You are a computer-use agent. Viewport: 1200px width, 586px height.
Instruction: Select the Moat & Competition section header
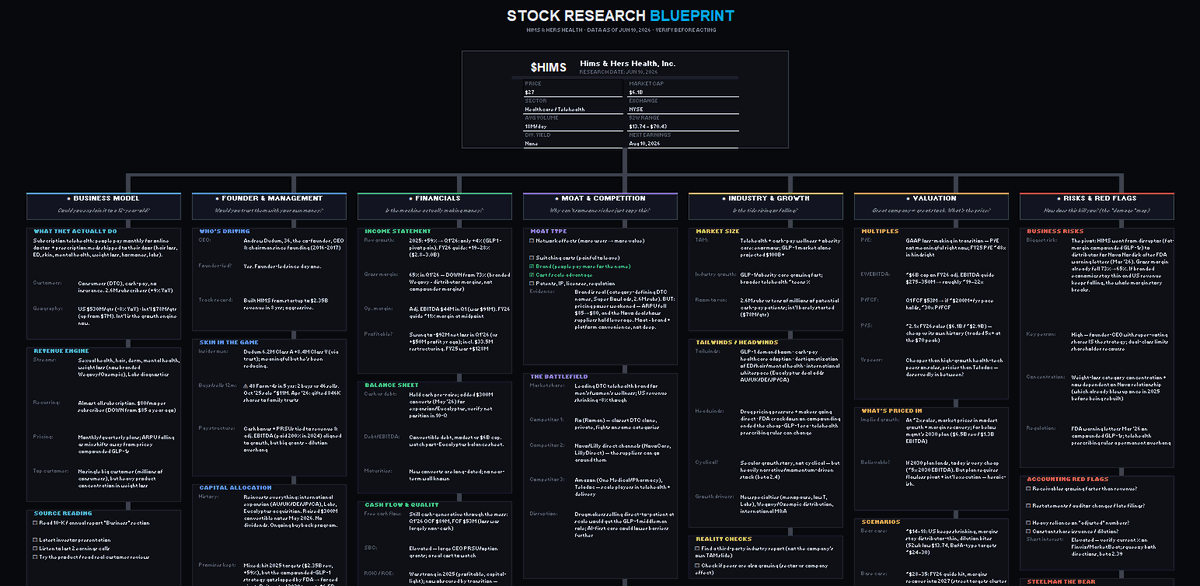click(x=600, y=205)
